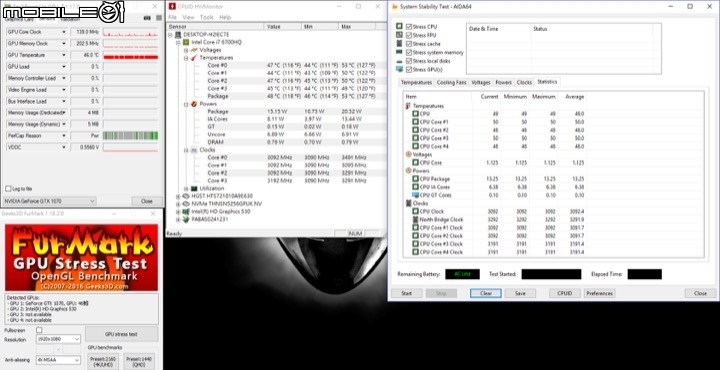Open the GPU Temperature sensor dropdown
This screenshot has width=720, height=370.
tap(64, 55)
